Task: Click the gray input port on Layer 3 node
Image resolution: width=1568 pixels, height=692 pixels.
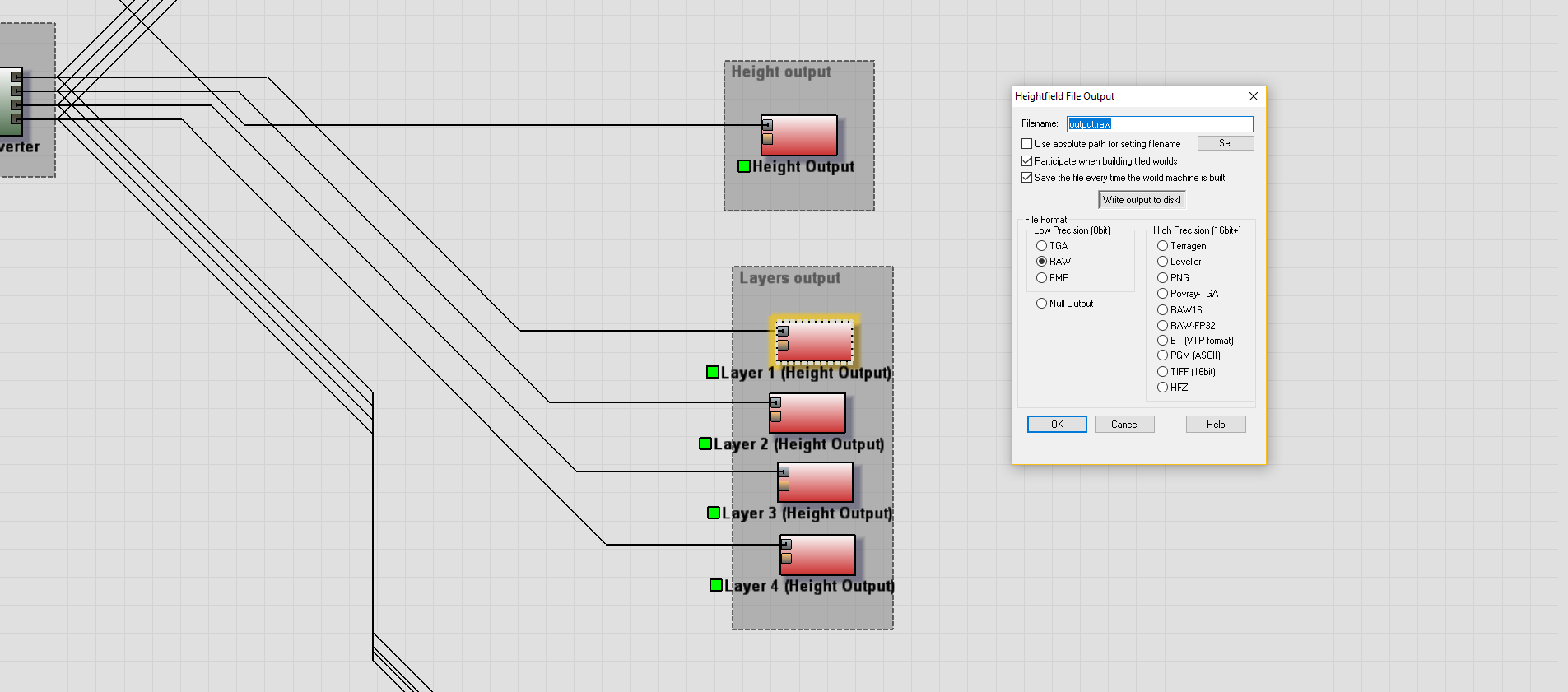Action: click(784, 471)
